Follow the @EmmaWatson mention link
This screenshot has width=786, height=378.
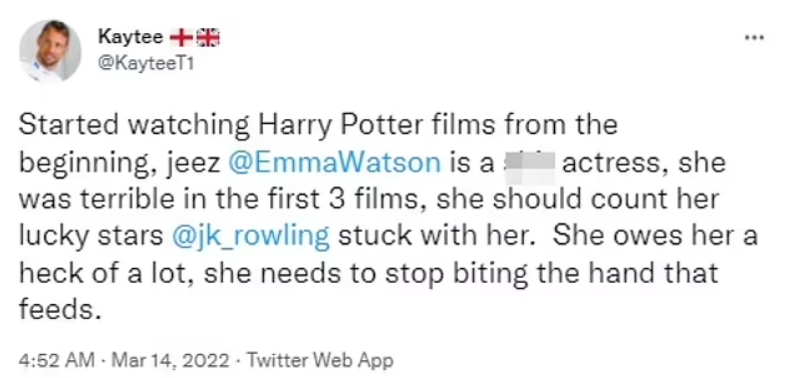(x=335, y=163)
